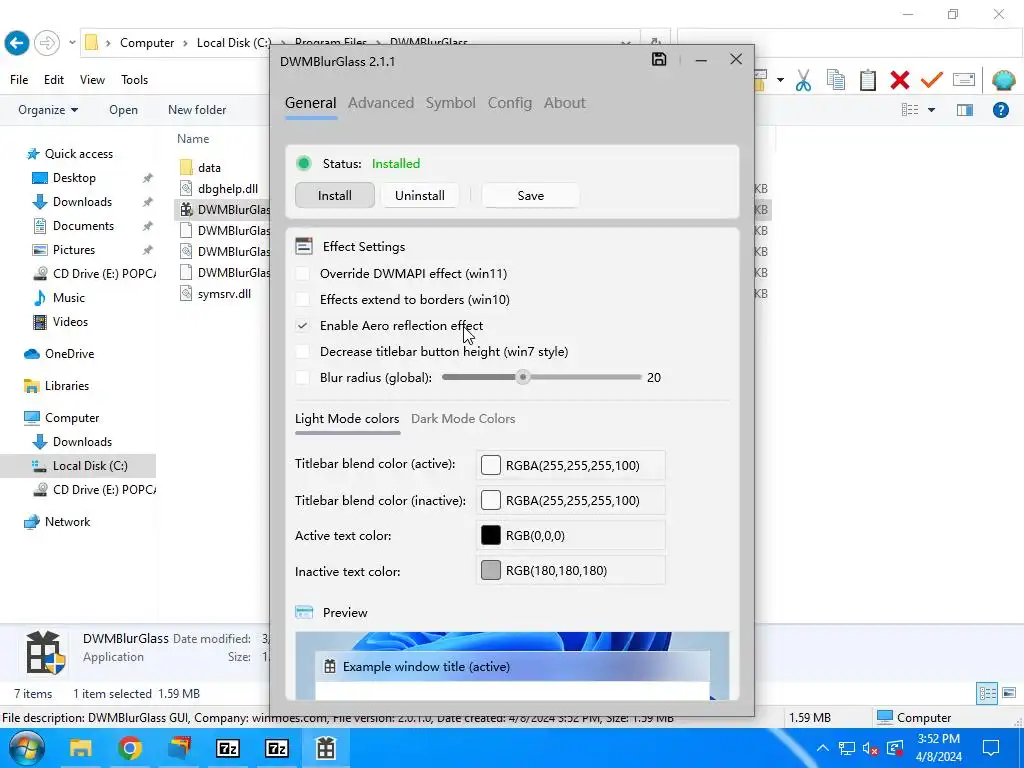Click the Paste clipboard icon in Explorer toolbar
This screenshot has width=1024, height=768.
[867, 80]
